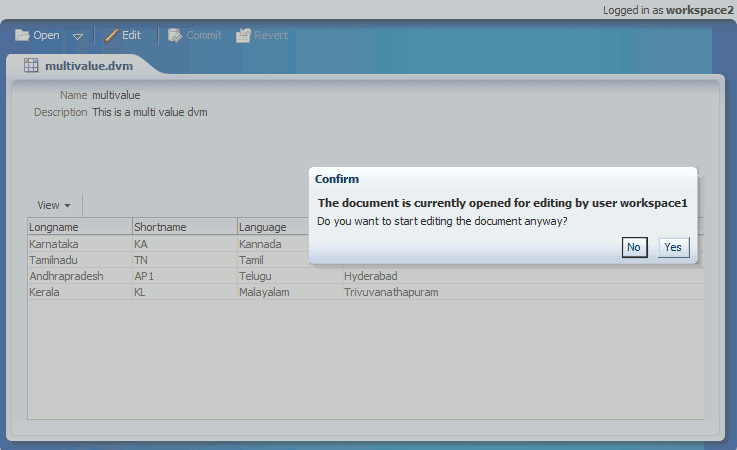This screenshot has height=450, width=737.
Task: Click the dialog question about editing anyway
Action: coord(442,221)
